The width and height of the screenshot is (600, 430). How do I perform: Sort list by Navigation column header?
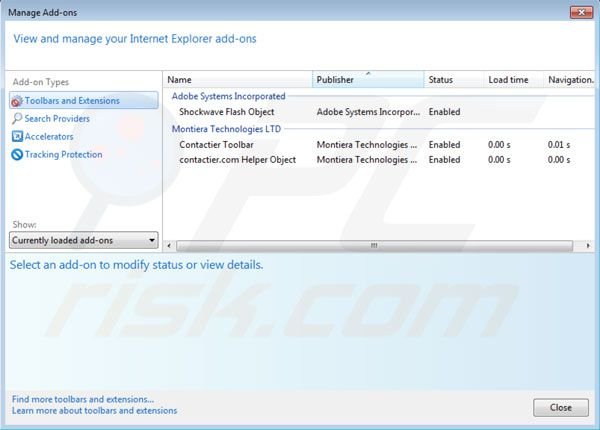coord(569,80)
